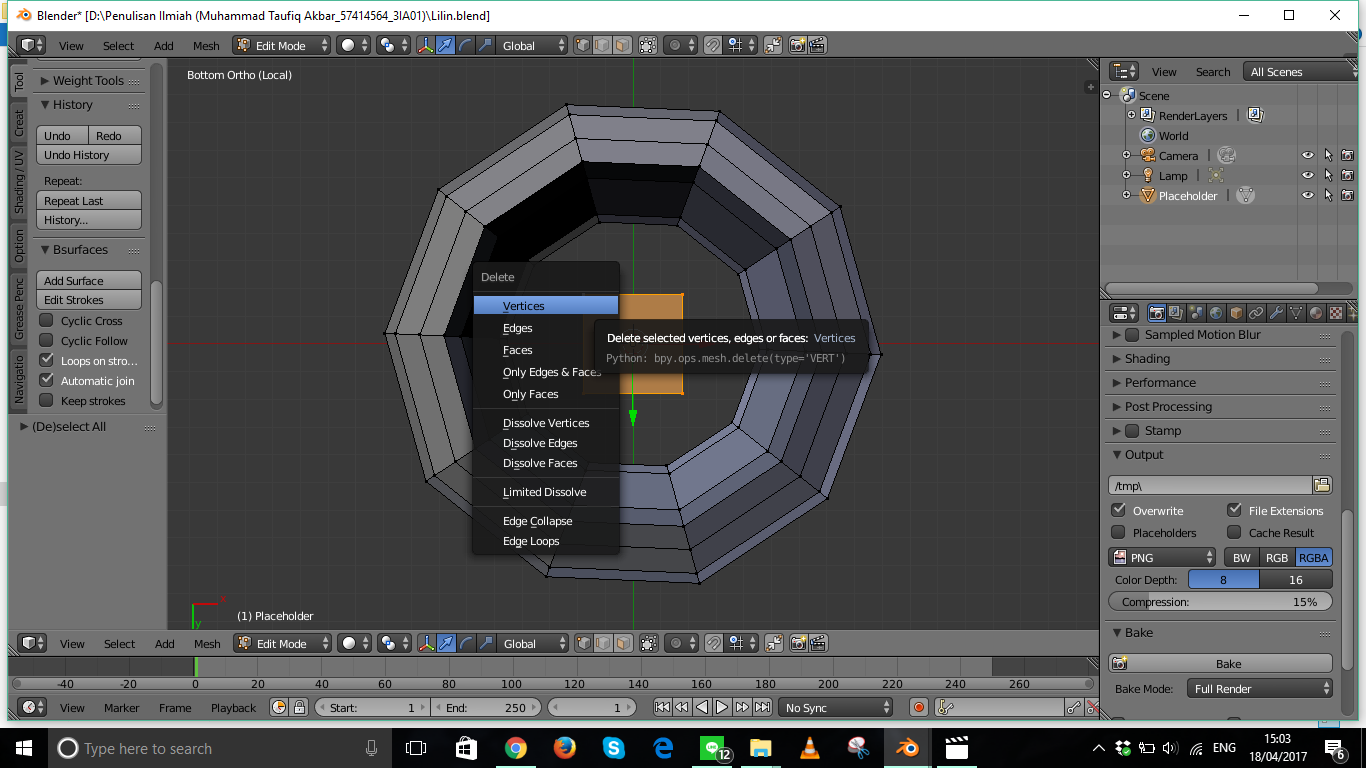Open the Modifiers tab wrench icon
This screenshot has width=1366, height=768.
pyautogui.click(x=1276, y=313)
